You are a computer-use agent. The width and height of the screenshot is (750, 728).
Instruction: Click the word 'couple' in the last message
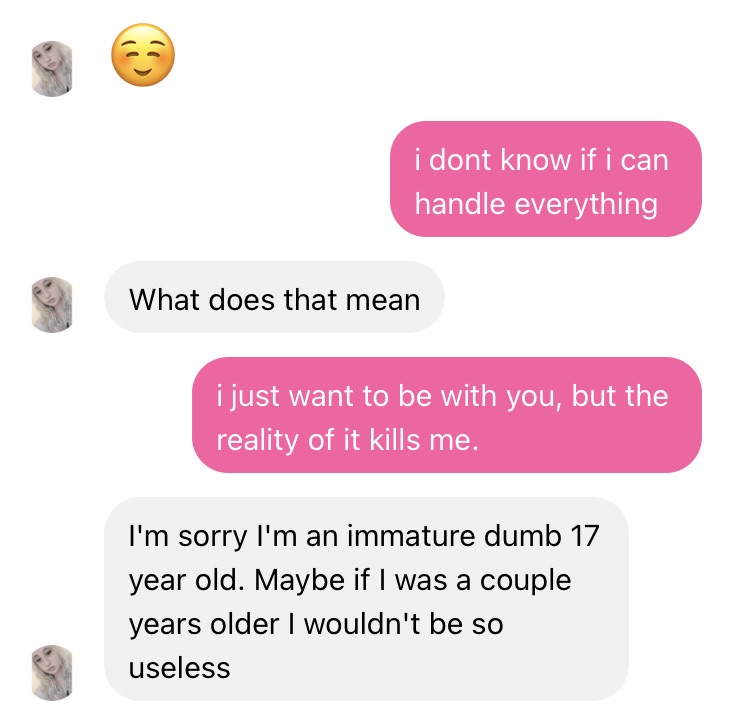point(526,582)
